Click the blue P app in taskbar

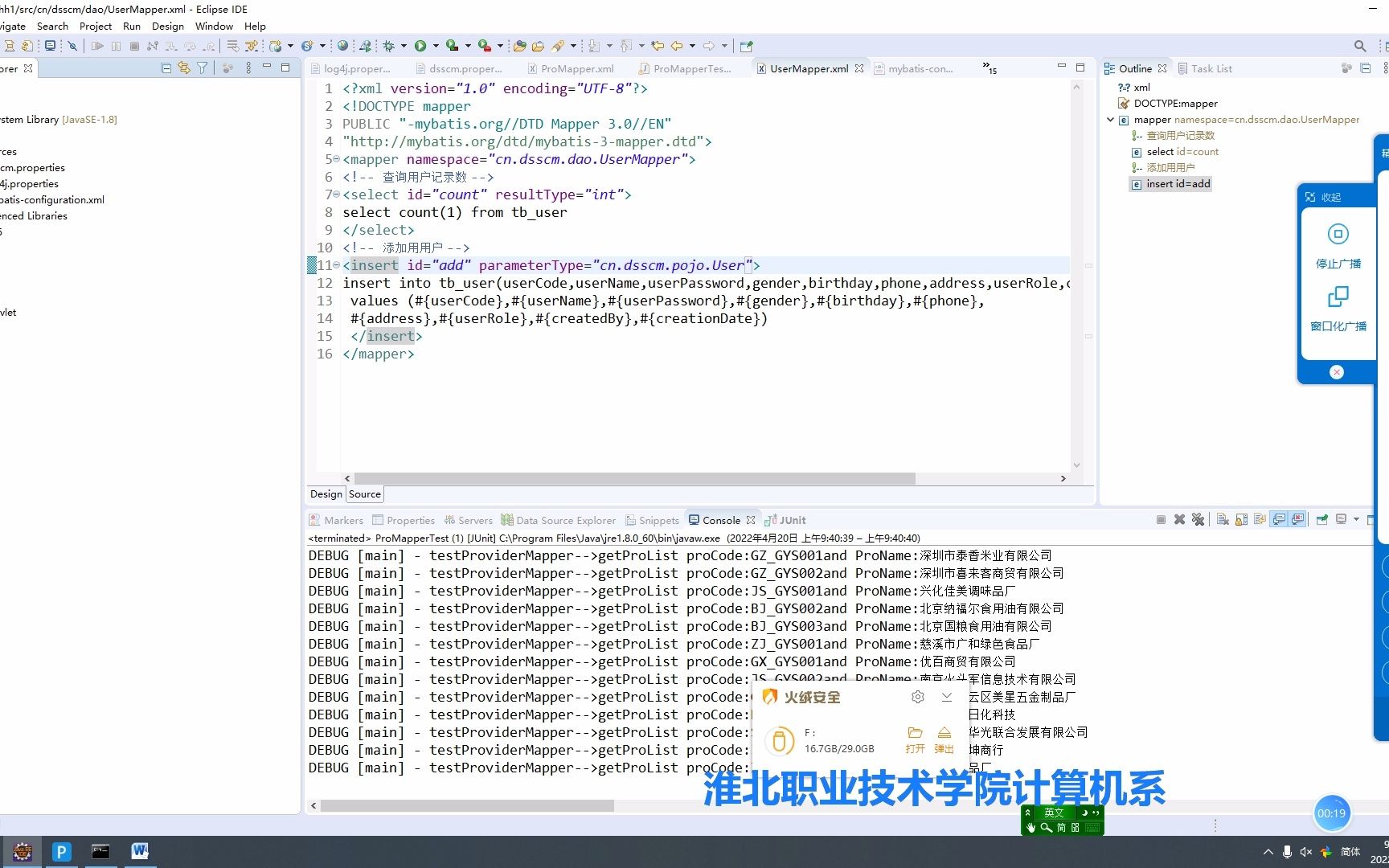coord(61,851)
